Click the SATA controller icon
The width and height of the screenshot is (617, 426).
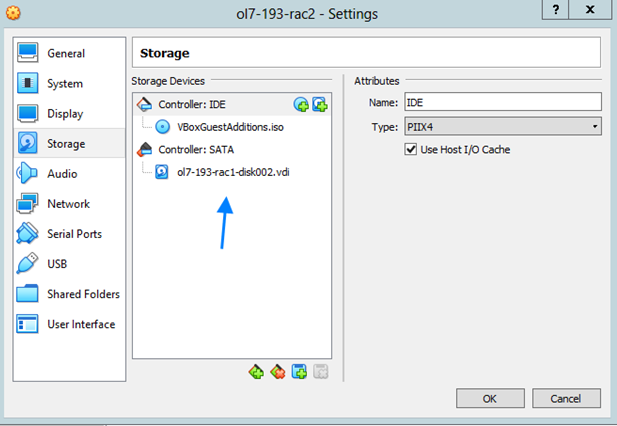click(144, 149)
